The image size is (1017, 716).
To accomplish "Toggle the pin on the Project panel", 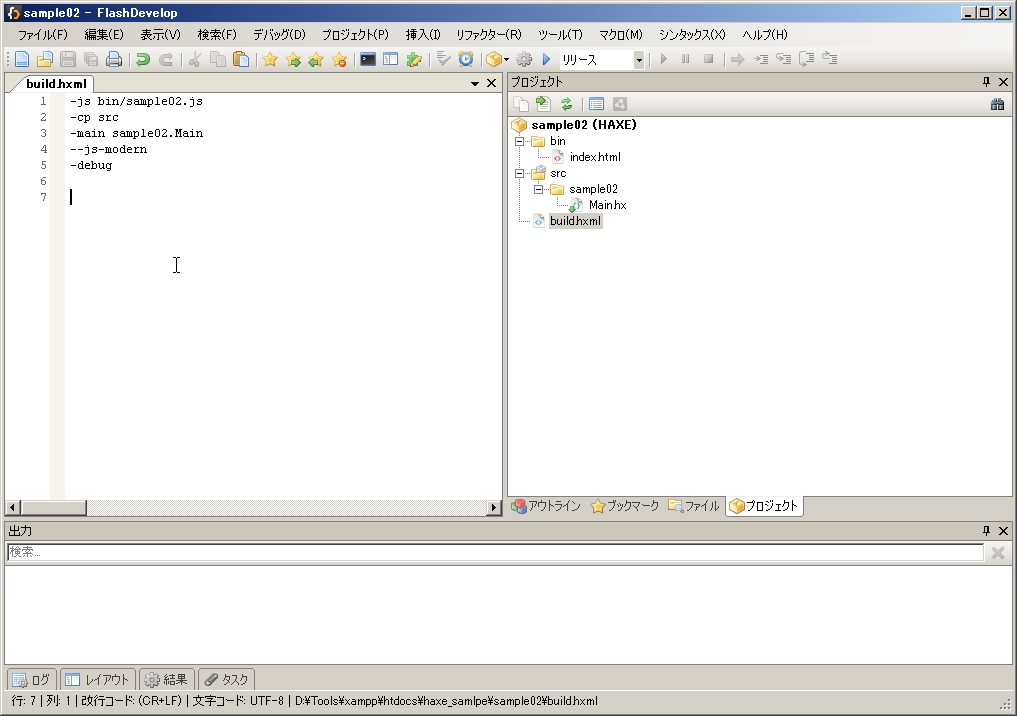I will tap(987, 82).
